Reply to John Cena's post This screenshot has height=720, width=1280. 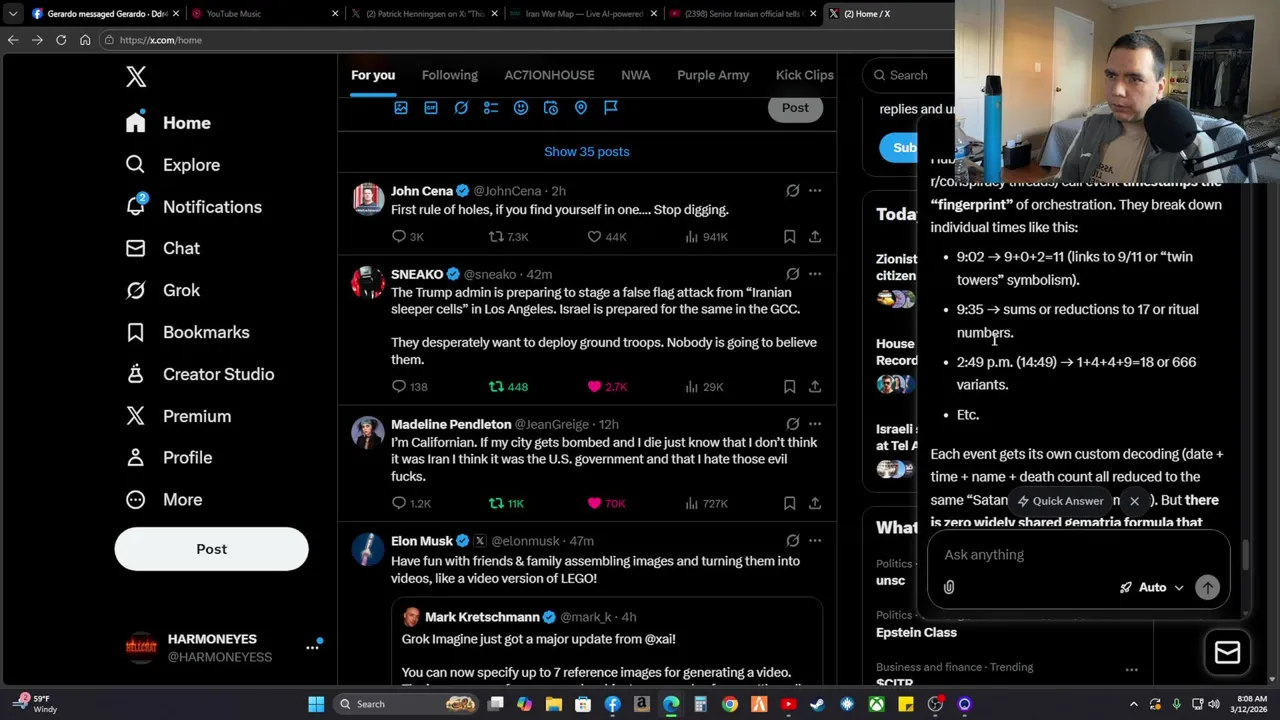(408, 237)
